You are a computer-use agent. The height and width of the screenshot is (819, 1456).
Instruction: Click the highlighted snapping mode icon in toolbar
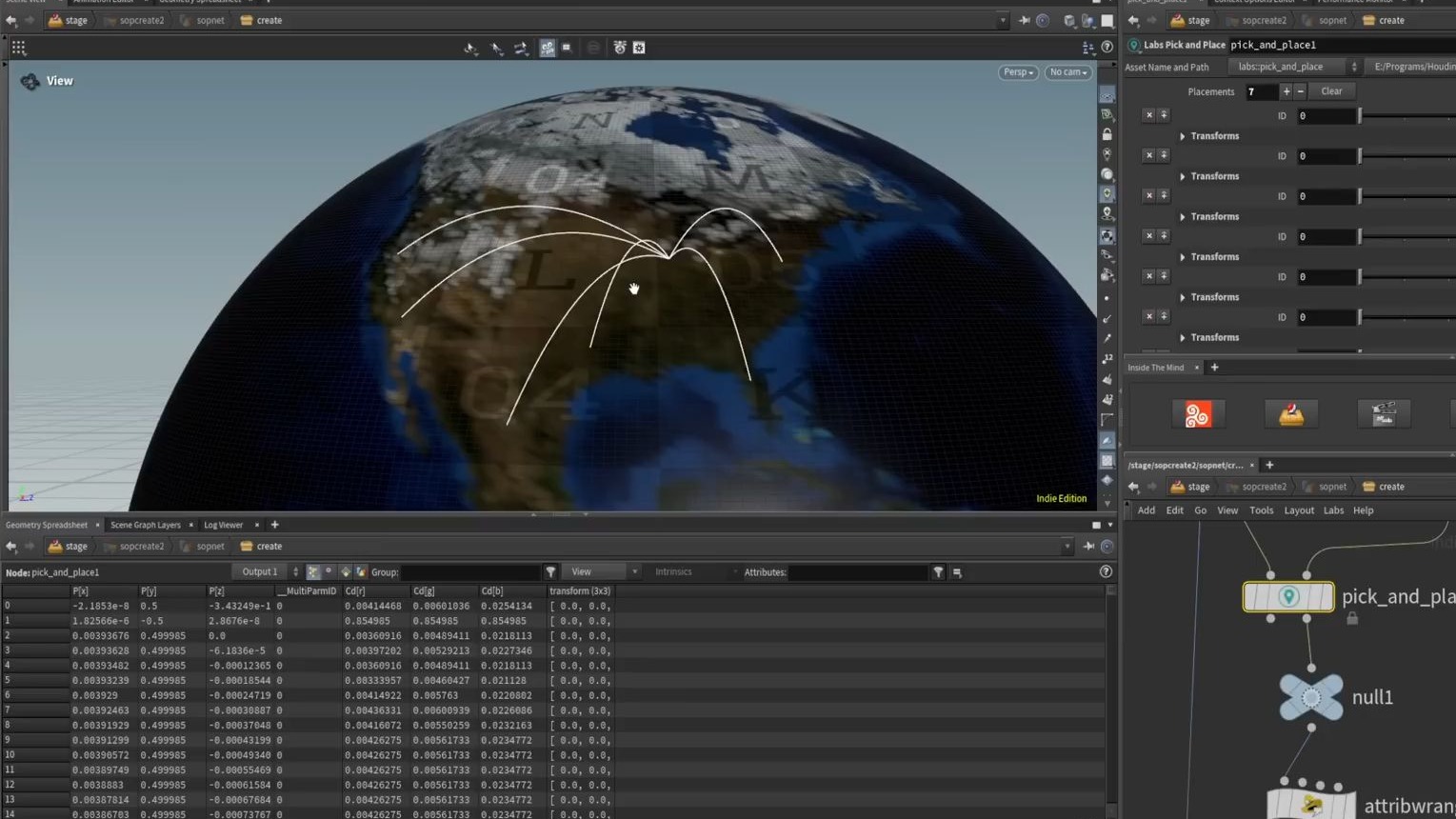(548, 48)
